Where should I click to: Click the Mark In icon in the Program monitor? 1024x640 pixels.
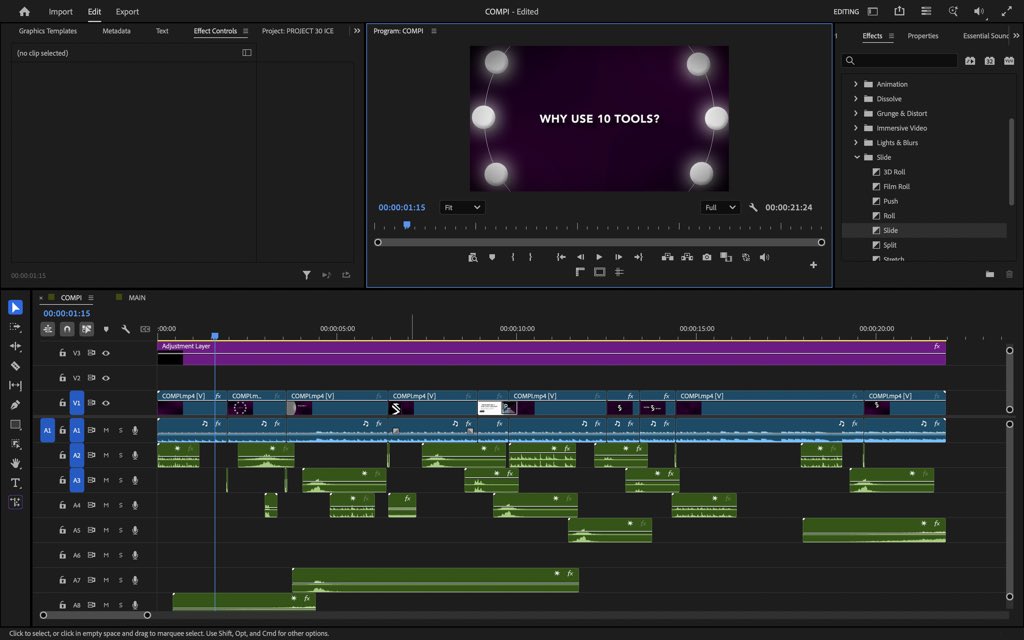[513, 257]
